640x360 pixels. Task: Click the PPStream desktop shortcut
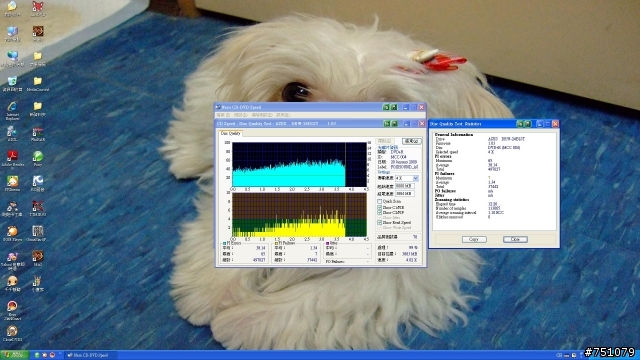tap(12, 184)
